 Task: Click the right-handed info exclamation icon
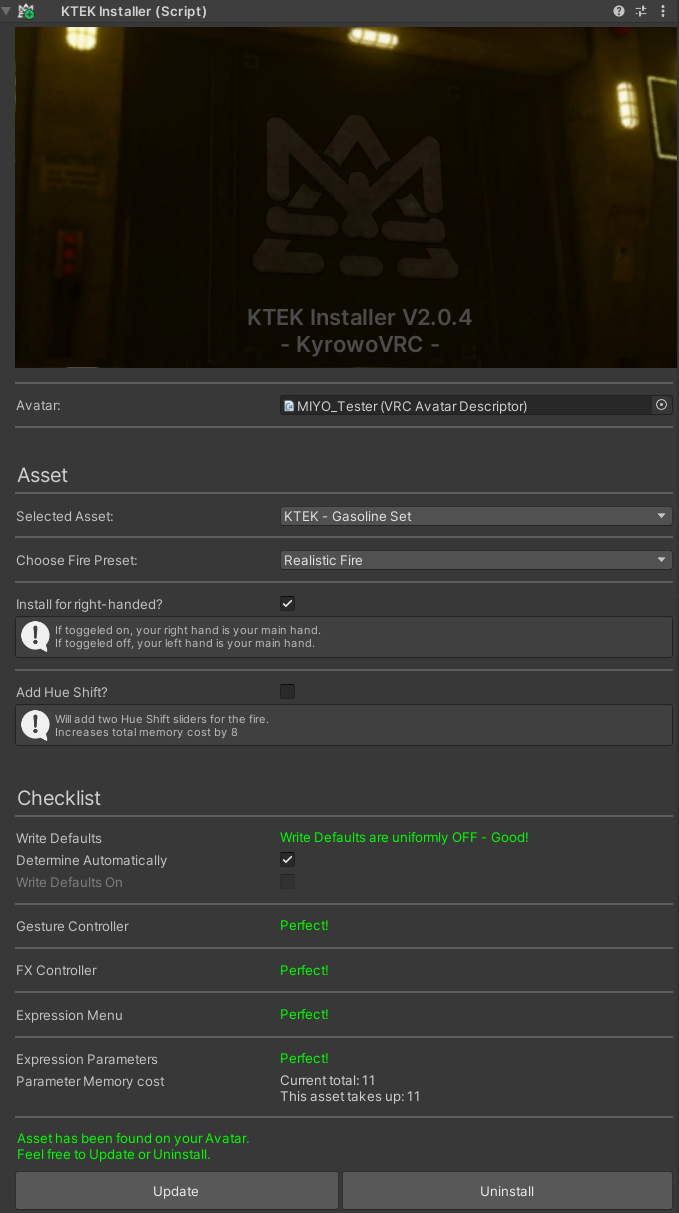[x=35, y=636]
